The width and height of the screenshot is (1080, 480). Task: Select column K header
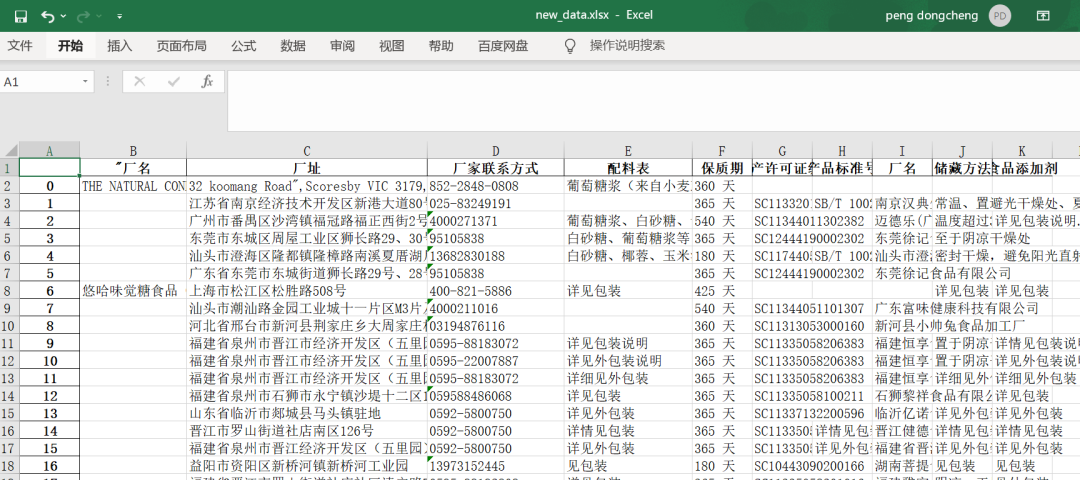click(x=1022, y=151)
